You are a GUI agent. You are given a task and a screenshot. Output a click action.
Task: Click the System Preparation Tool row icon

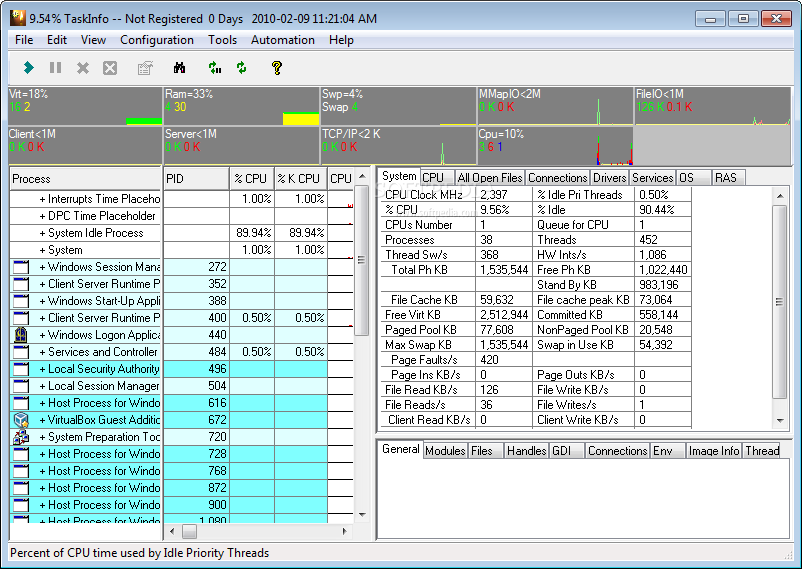point(21,437)
